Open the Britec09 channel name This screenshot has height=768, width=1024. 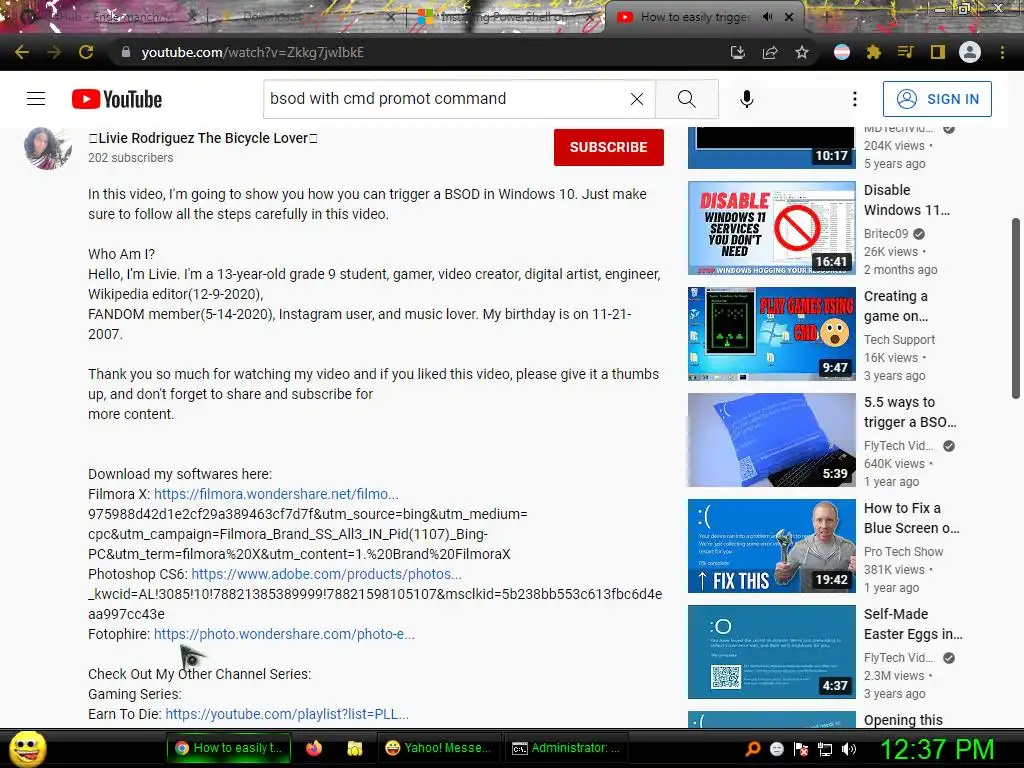click(886, 234)
